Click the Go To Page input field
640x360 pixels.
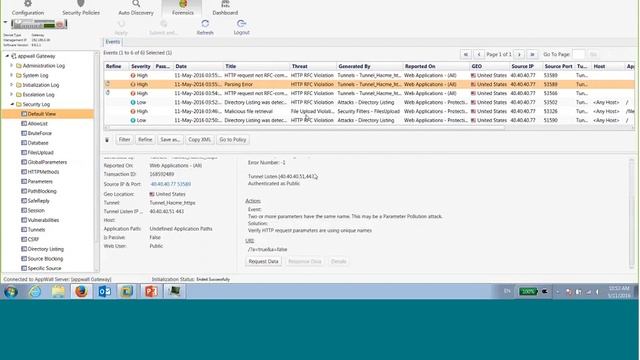pos(578,54)
